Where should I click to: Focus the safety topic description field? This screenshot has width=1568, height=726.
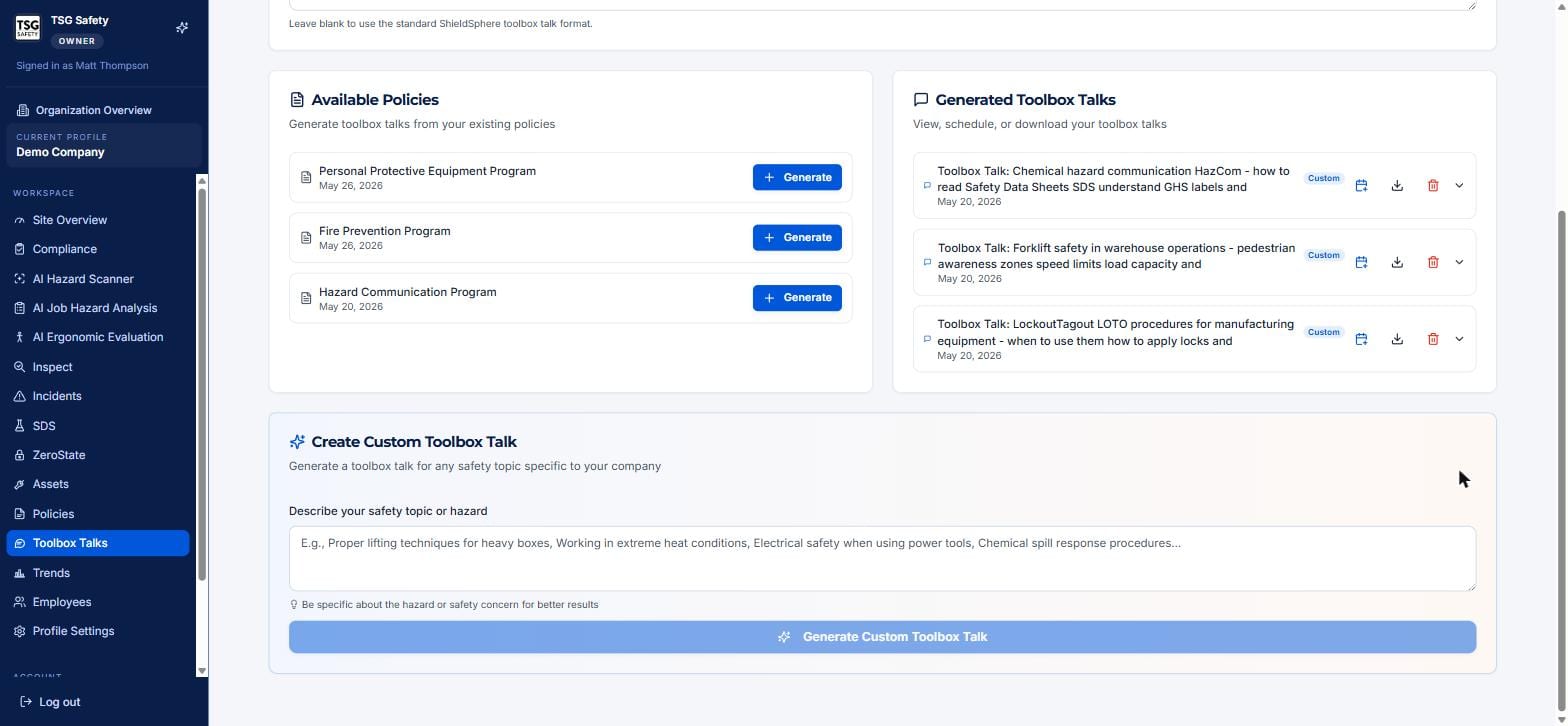point(882,559)
